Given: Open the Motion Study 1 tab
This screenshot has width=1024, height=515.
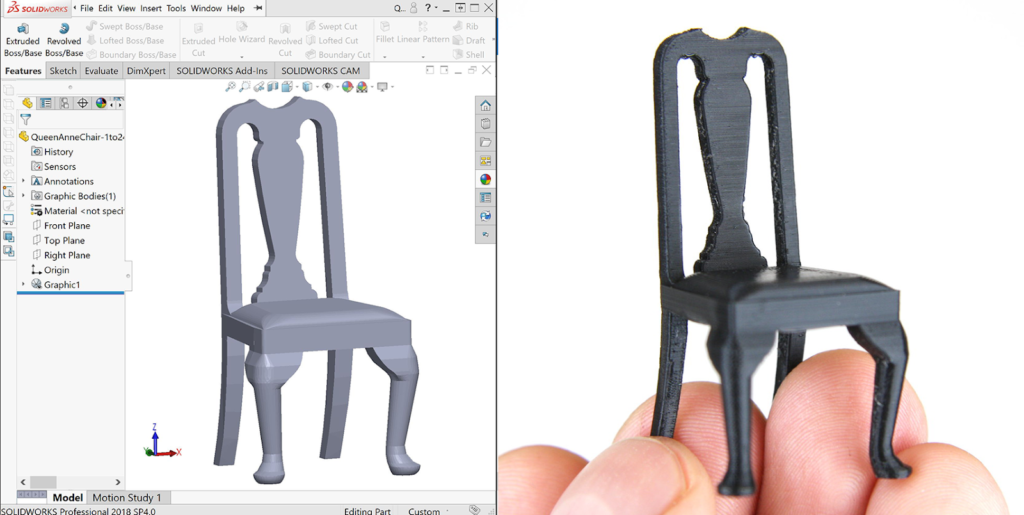Looking at the screenshot, I should pyautogui.click(x=126, y=497).
